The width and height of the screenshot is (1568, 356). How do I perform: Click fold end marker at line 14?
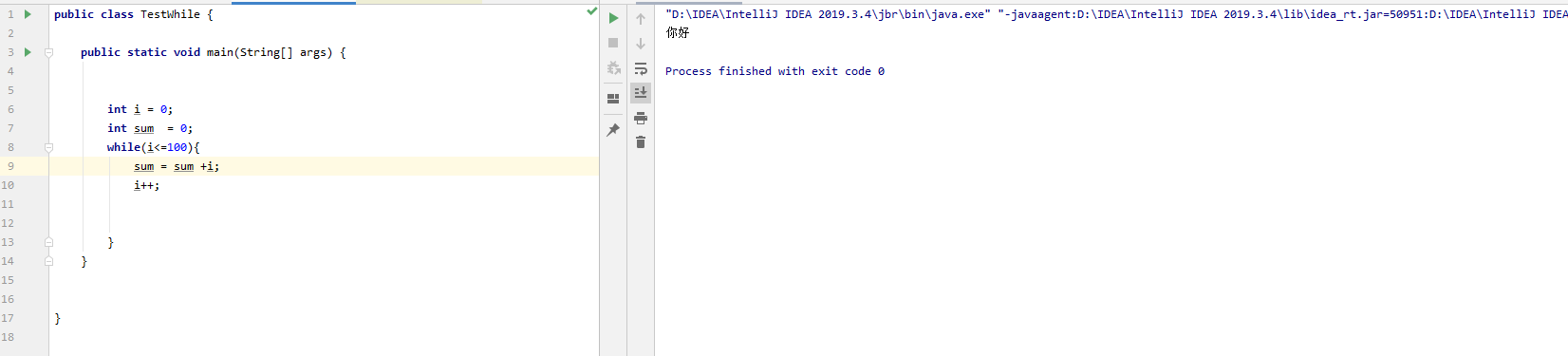(48, 261)
